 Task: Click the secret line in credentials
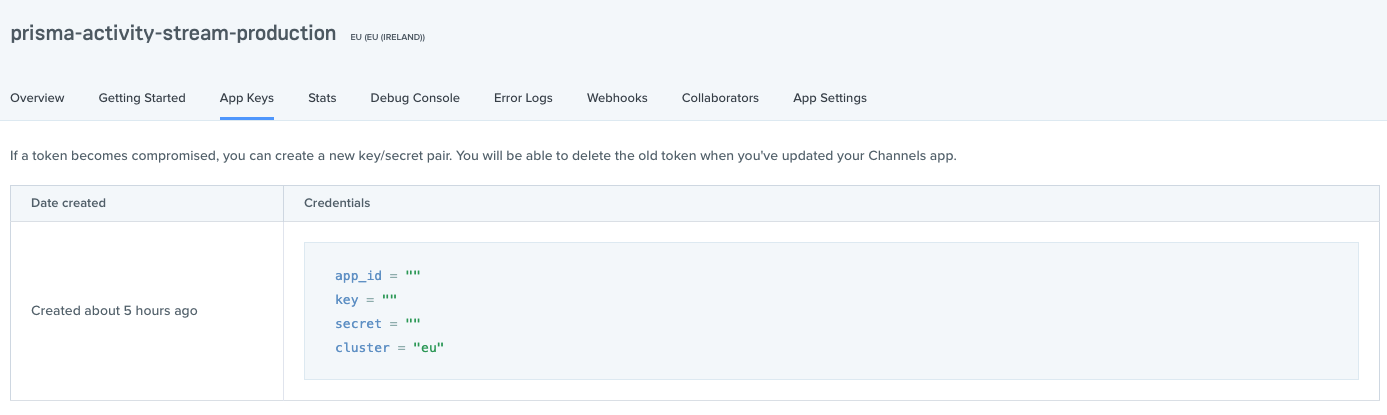378,323
